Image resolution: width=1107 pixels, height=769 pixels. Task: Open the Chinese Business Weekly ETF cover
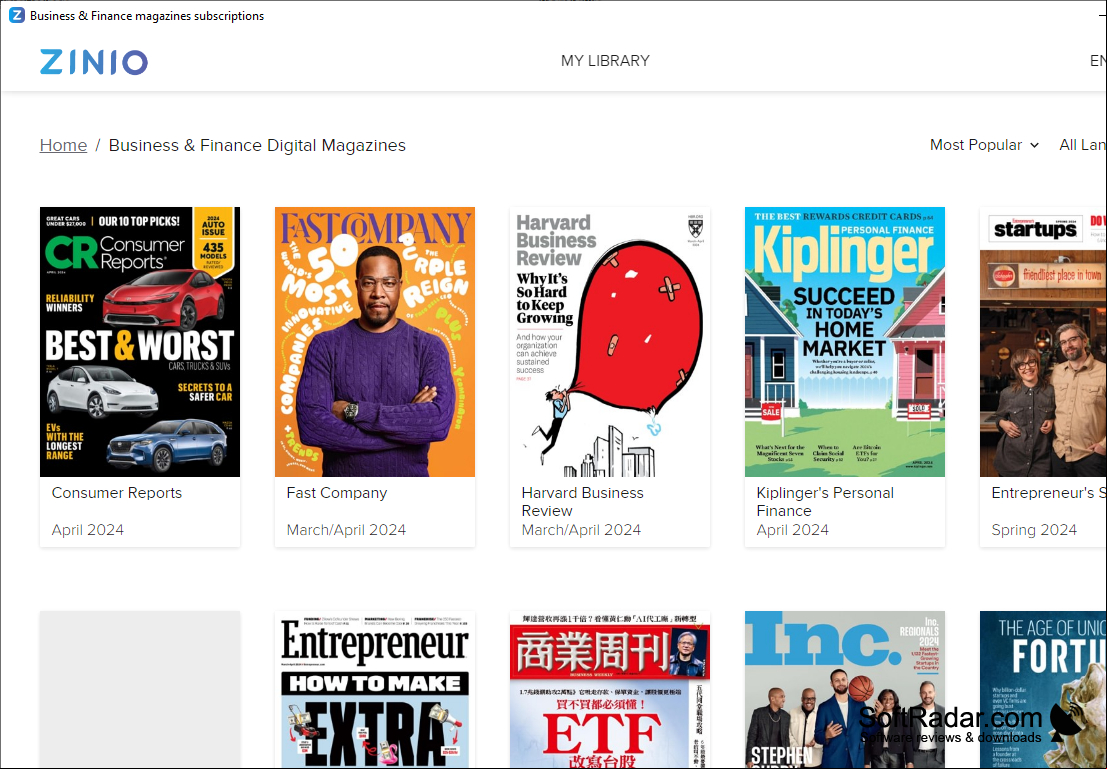[x=610, y=690]
